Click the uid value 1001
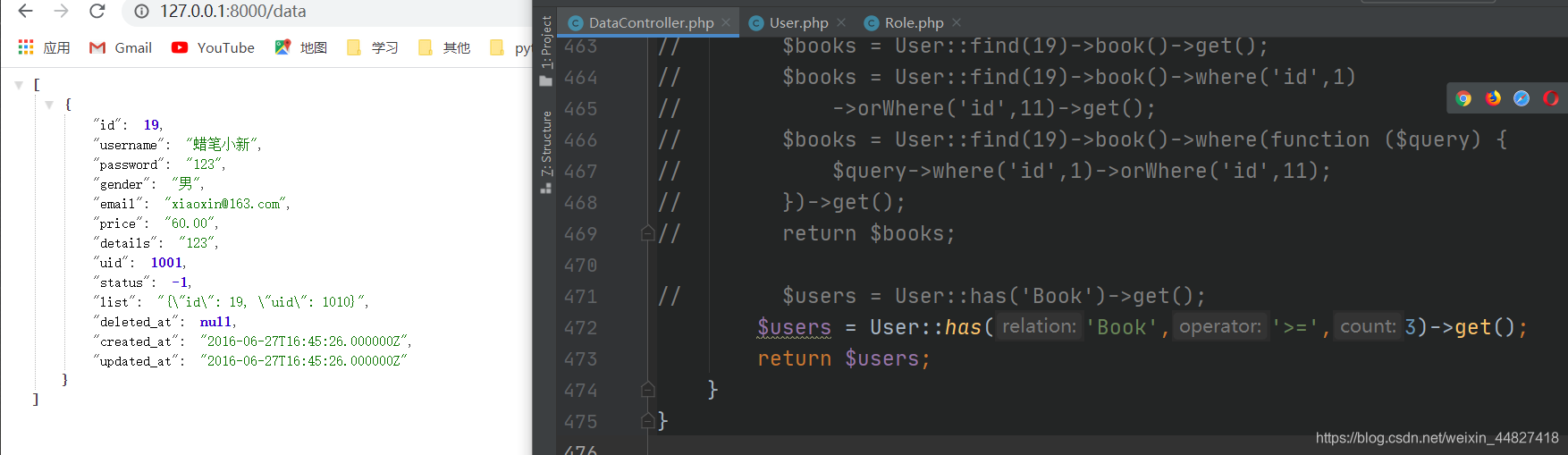Viewport: 1568px width, 455px height. tap(166, 263)
